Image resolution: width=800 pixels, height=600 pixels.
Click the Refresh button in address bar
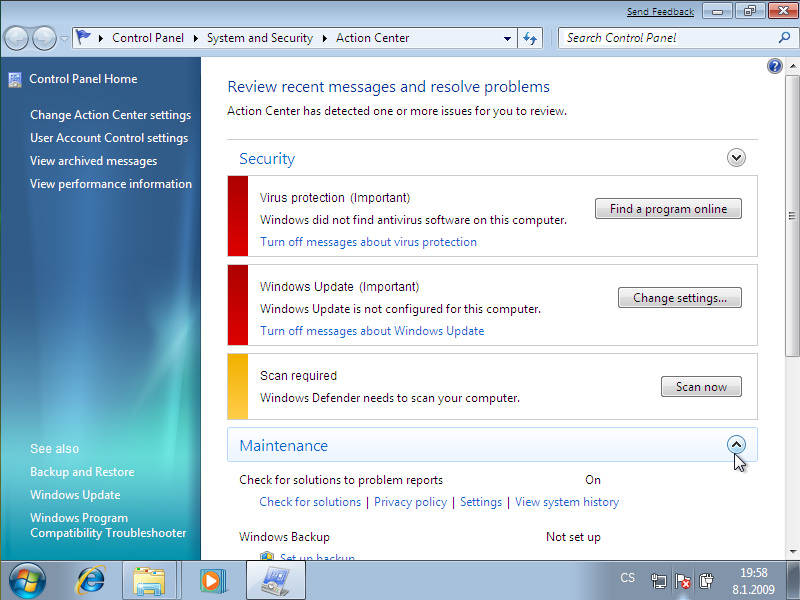(530, 38)
